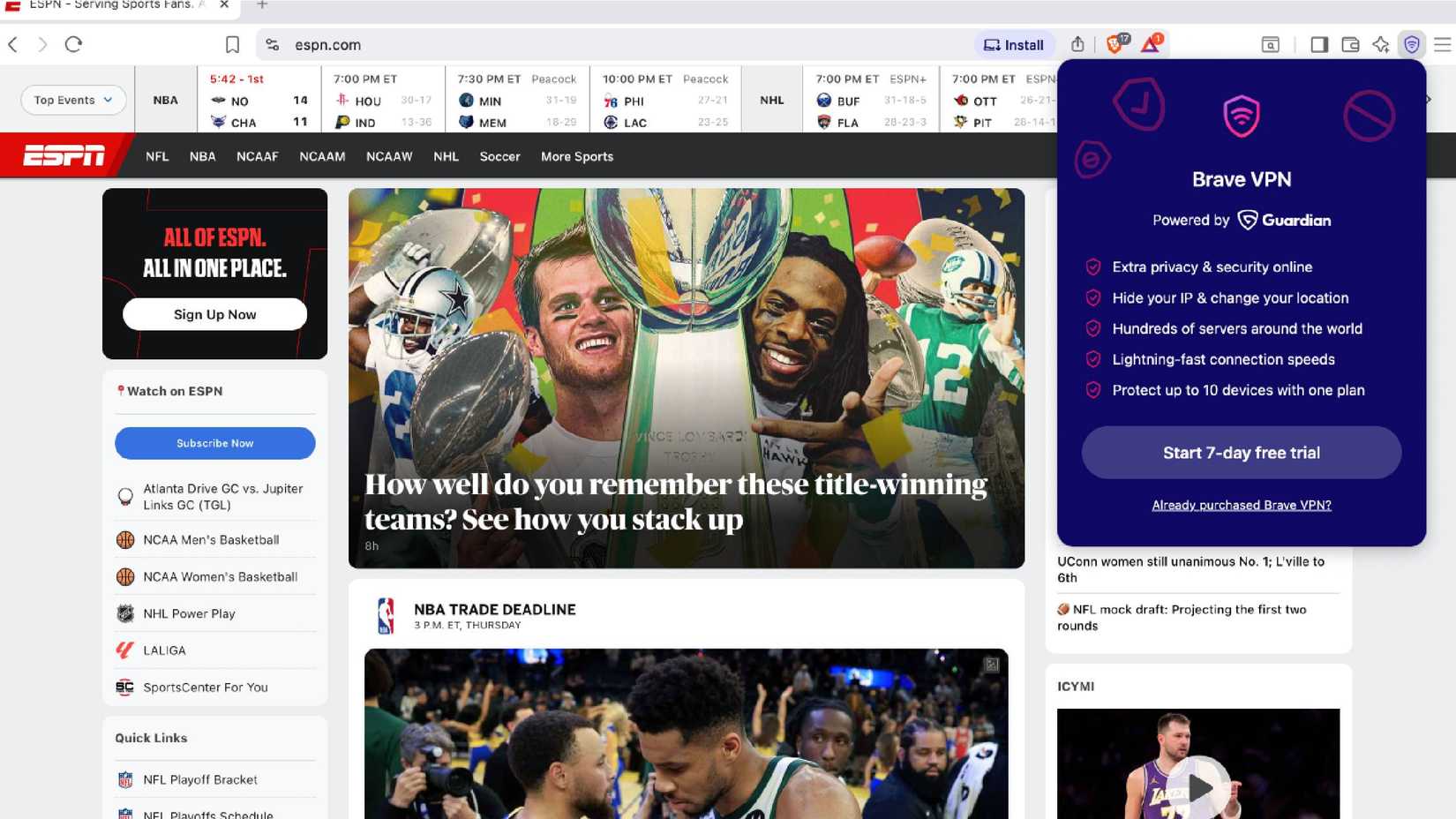The image size is (1456, 819).
Task: Open Brave Rewards triangle icon
Action: (1150, 44)
